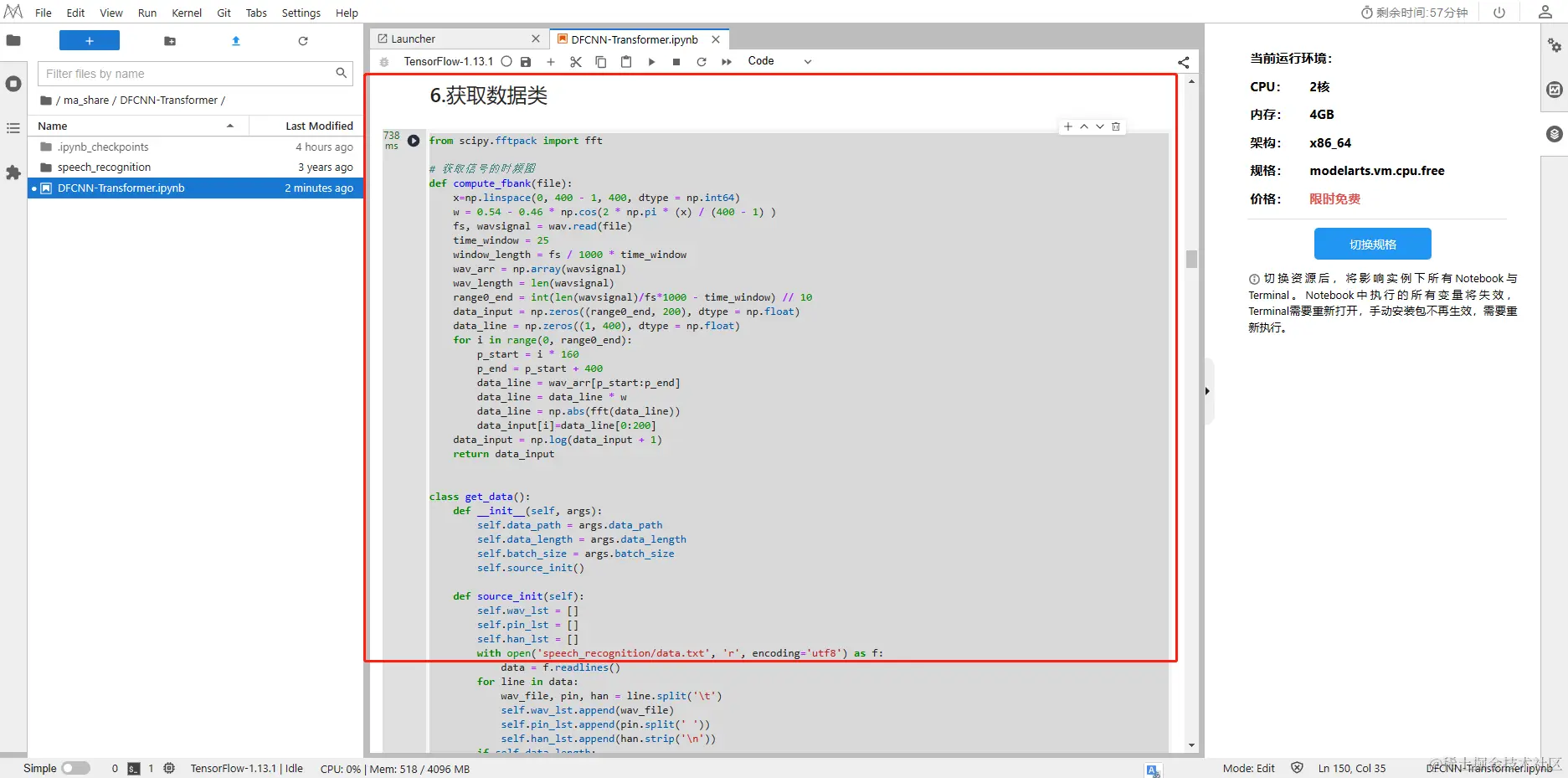Stop the kernel with the square icon
Viewport: 1568px width, 778px height.
(676, 62)
